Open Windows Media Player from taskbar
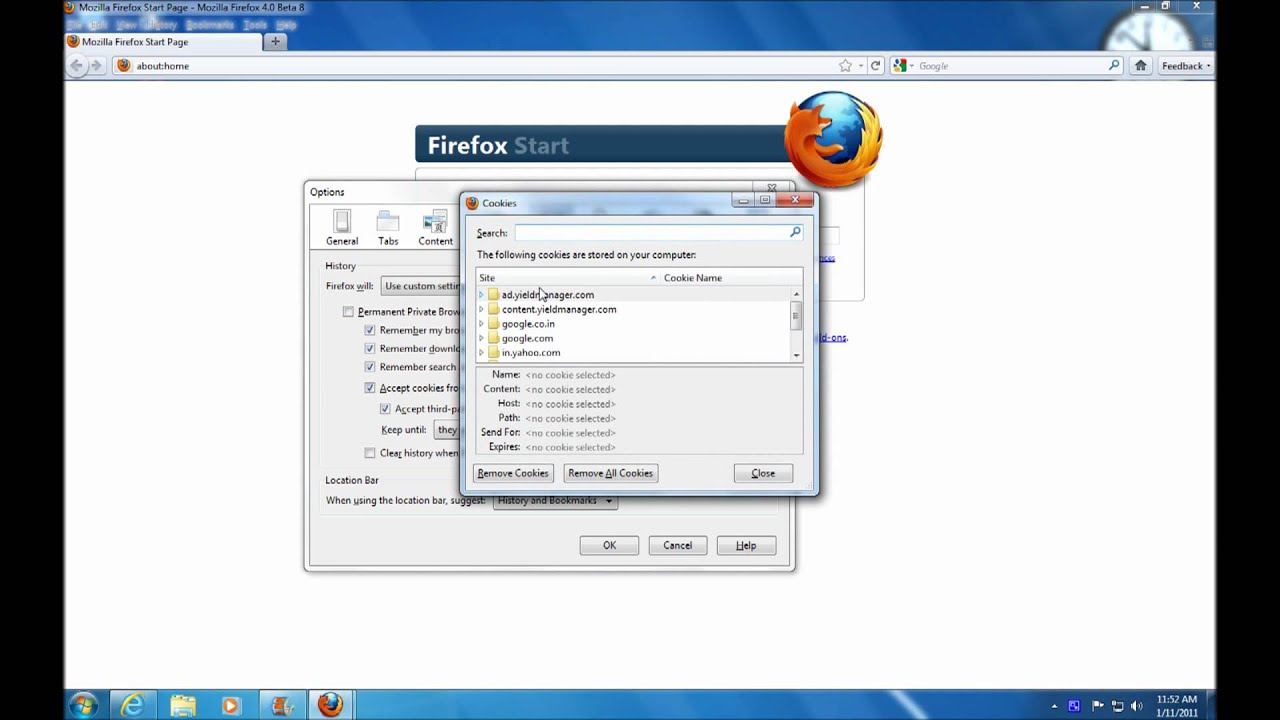Viewport: 1280px width, 720px height. pyautogui.click(x=231, y=705)
